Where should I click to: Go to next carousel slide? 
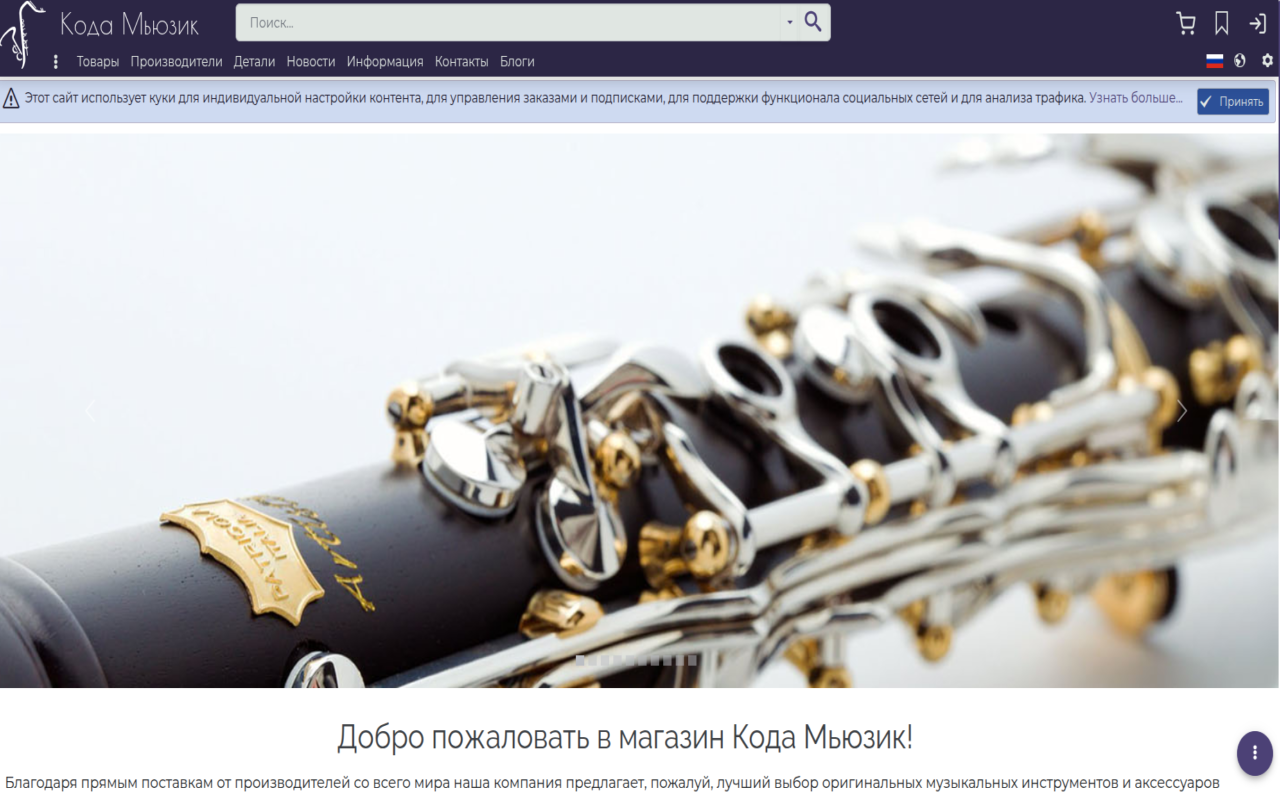point(1182,410)
